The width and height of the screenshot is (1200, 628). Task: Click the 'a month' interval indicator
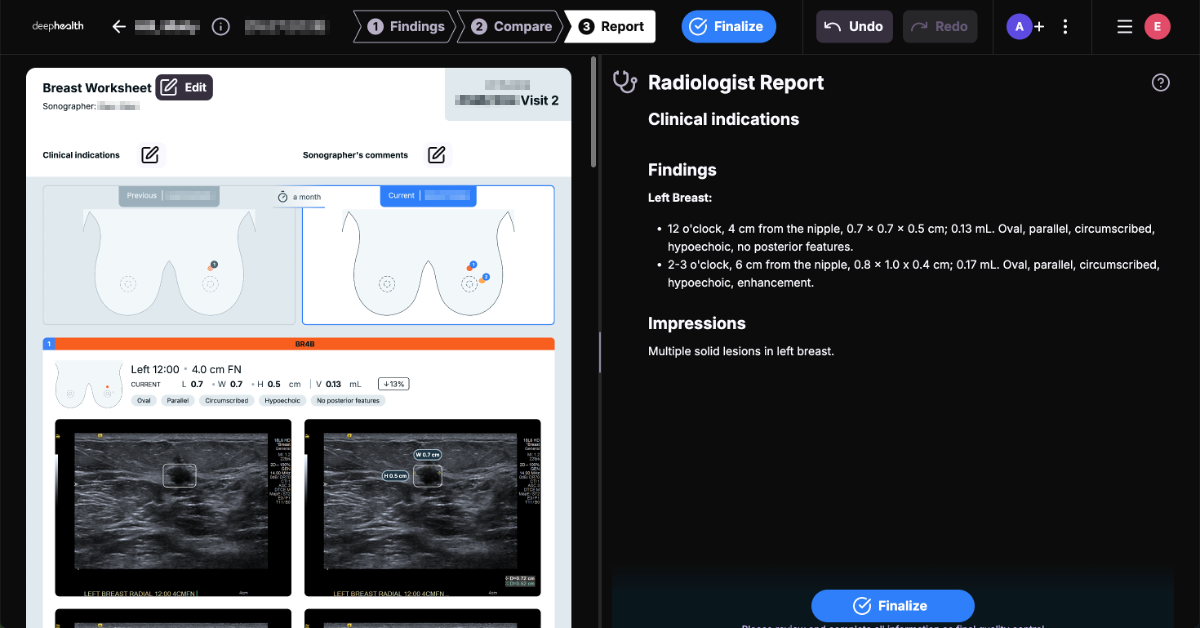click(300, 197)
